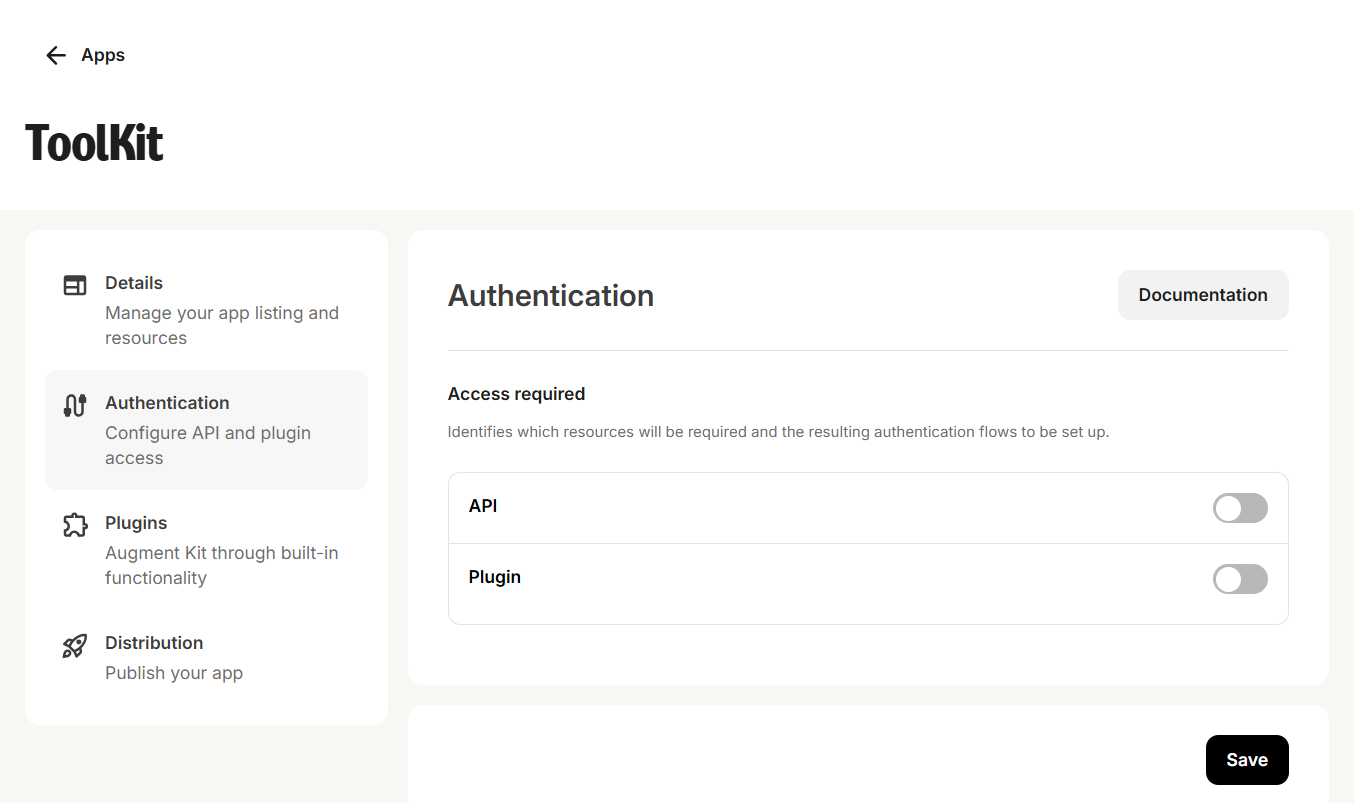
Task: Click the Access required label
Action: [x=516, y=394]
